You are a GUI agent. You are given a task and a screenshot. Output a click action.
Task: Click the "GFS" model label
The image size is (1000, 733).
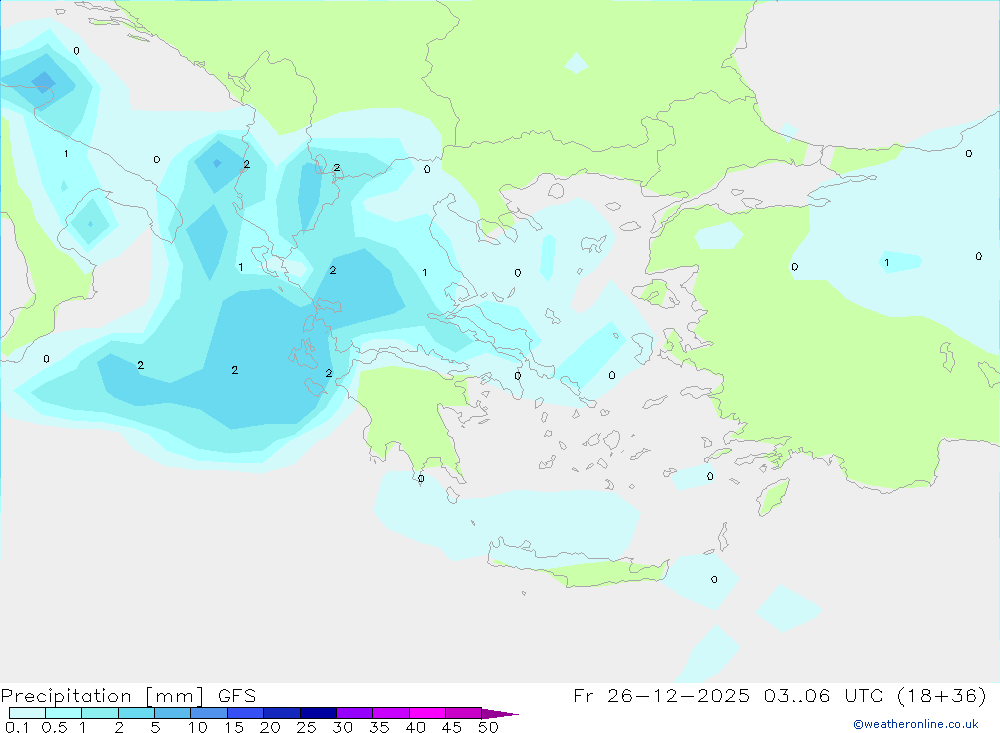(x=237, y=696)
